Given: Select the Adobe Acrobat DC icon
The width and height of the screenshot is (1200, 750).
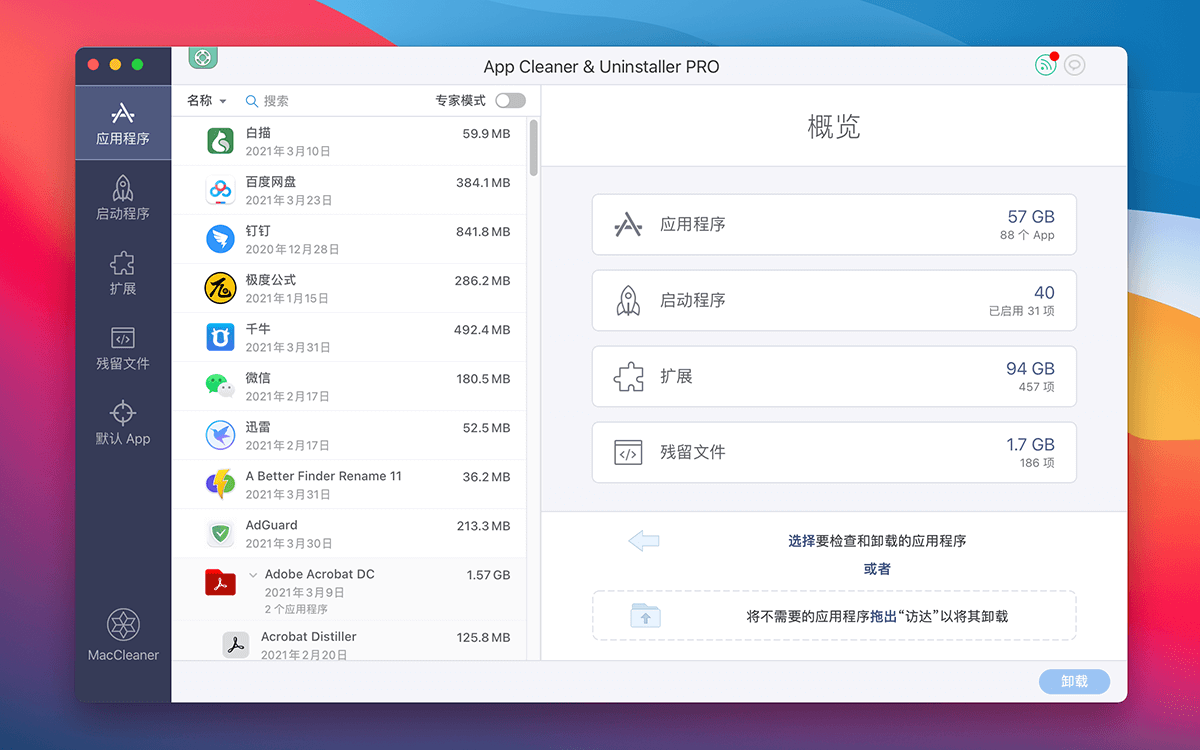Looking at the screenshot, I should pyautogui.click(x=220, y=582).
